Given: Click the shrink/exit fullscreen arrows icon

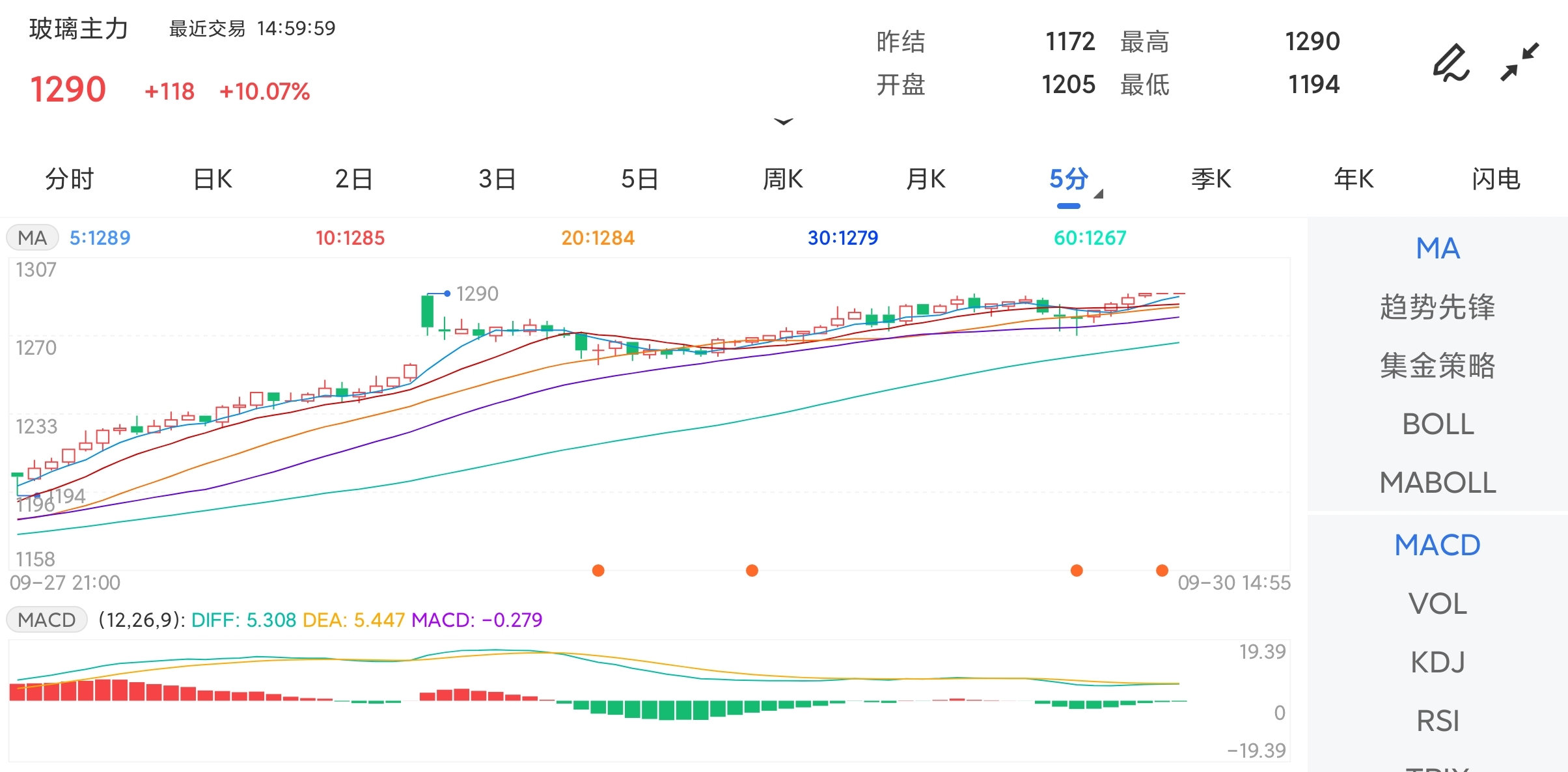Looking at the screenshot, I should (1520, 62).
